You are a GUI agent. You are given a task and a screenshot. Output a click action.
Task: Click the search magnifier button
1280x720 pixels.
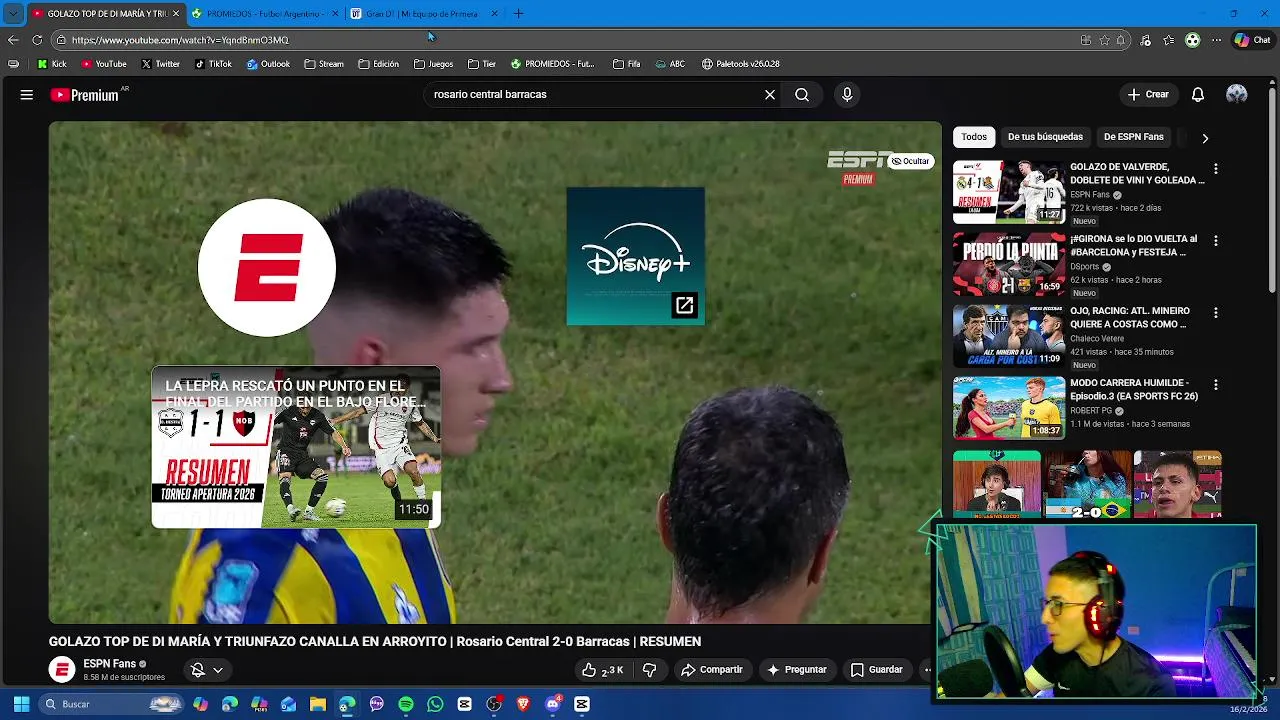pos(802,95)
